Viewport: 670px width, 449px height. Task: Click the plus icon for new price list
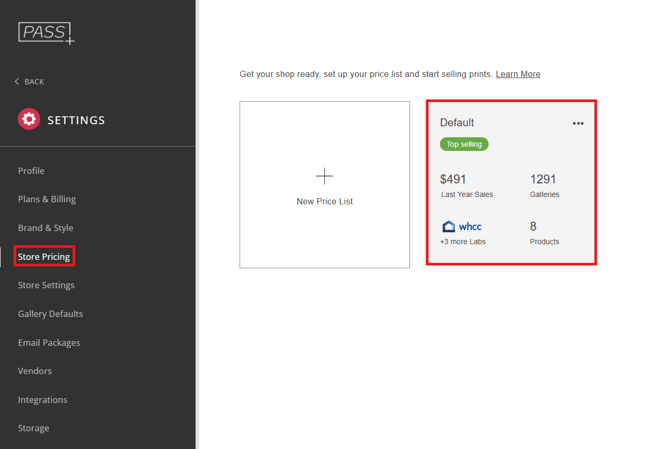pyautogui.click(x=324, y=176)
